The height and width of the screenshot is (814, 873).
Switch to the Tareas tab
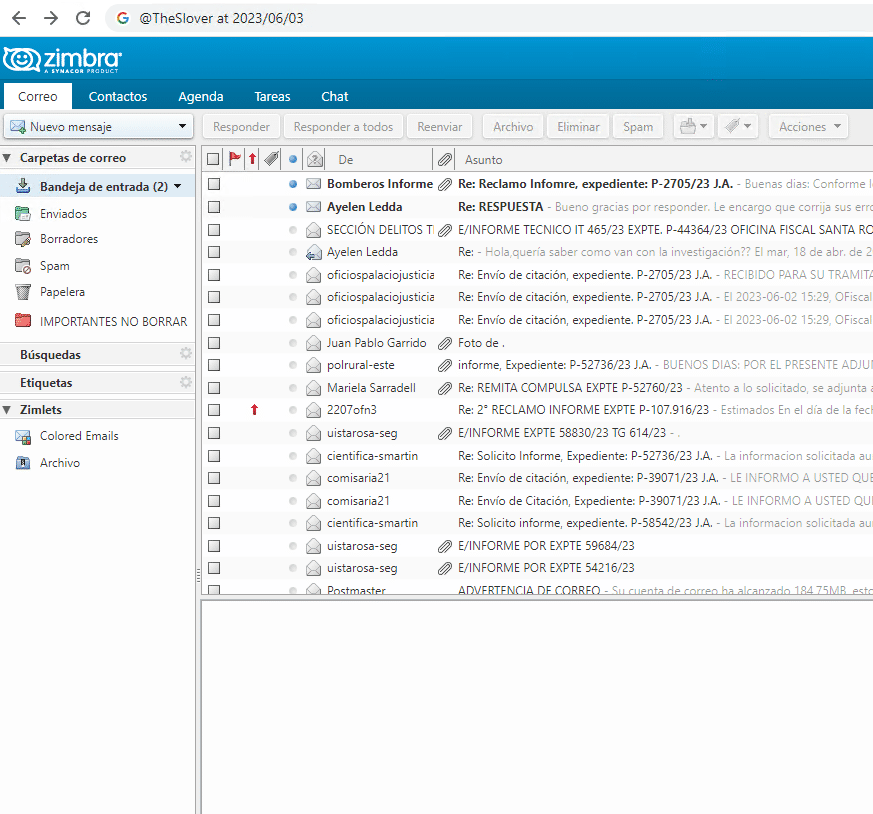point(272,96)
